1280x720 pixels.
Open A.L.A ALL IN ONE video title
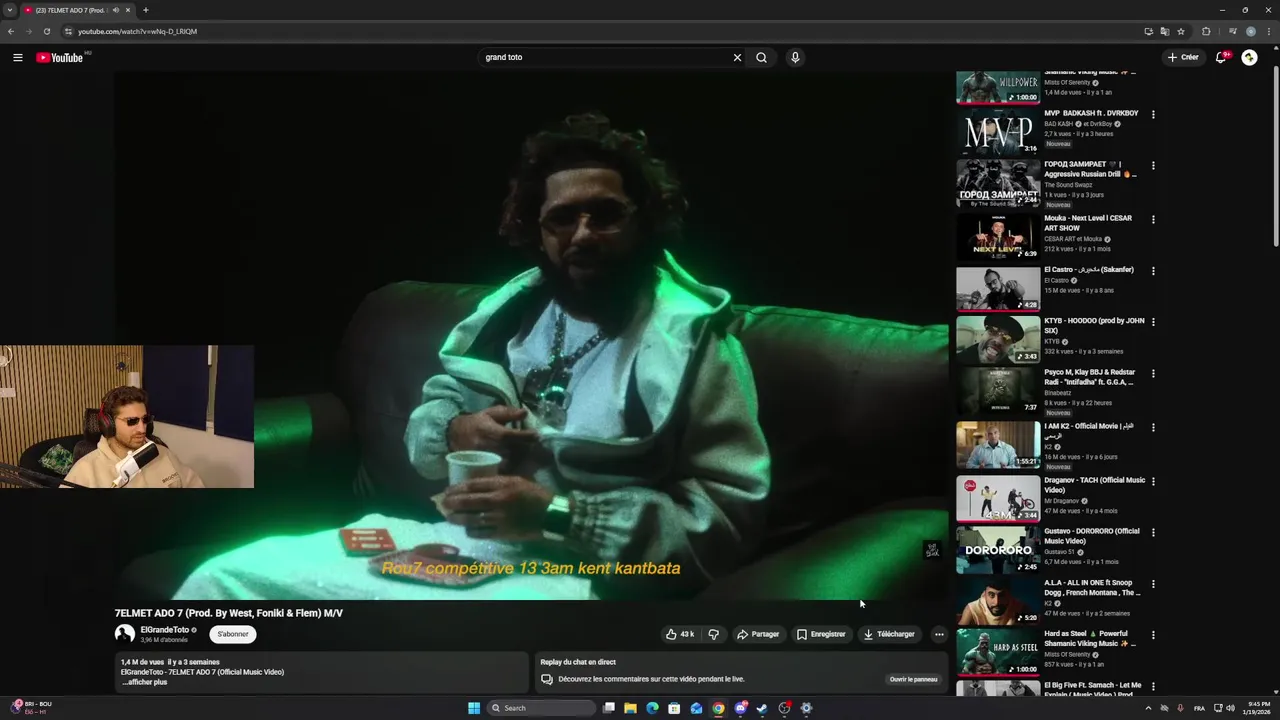click(1093, 588)
